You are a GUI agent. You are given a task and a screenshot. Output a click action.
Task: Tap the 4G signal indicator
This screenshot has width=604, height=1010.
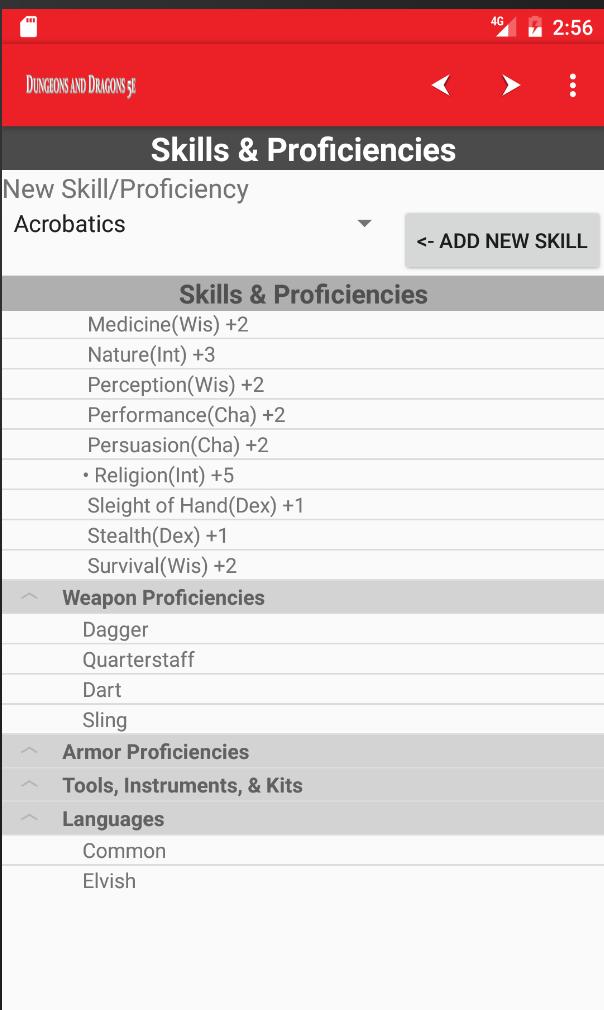(x=503, y=25)
